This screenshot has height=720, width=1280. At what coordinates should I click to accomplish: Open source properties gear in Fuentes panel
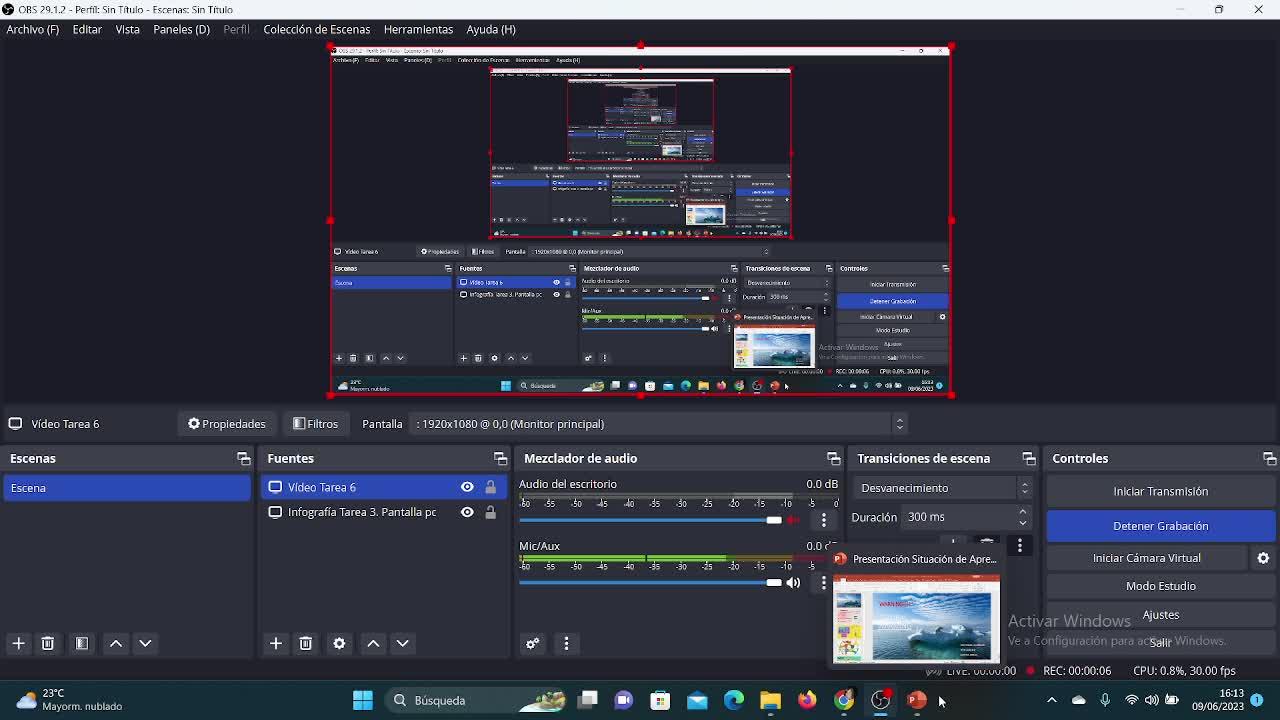tap(339, 644)
